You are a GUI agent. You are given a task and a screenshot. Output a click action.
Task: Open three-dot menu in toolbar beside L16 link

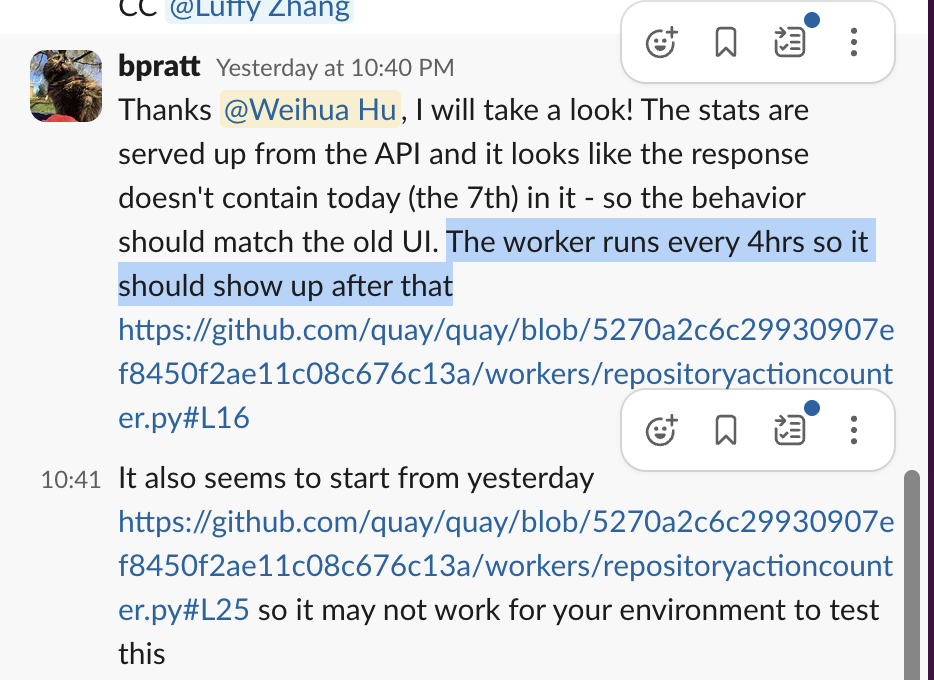853,430
